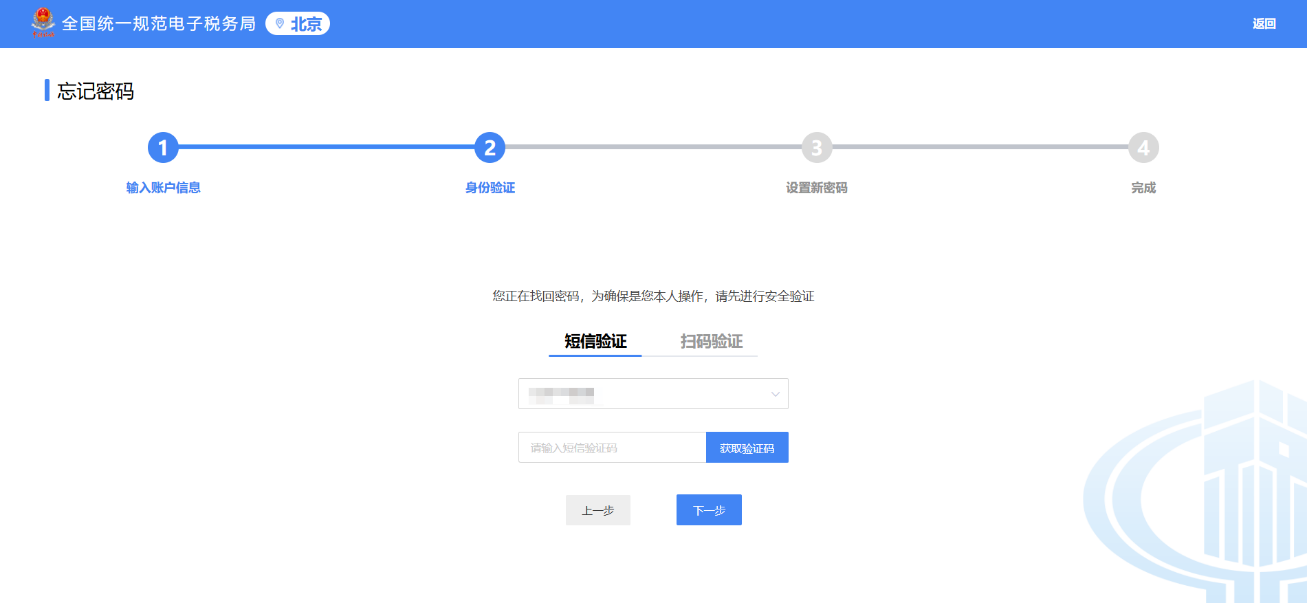Switch to the 短信验证 tab
1307x603 pixels.
point(596,342)
